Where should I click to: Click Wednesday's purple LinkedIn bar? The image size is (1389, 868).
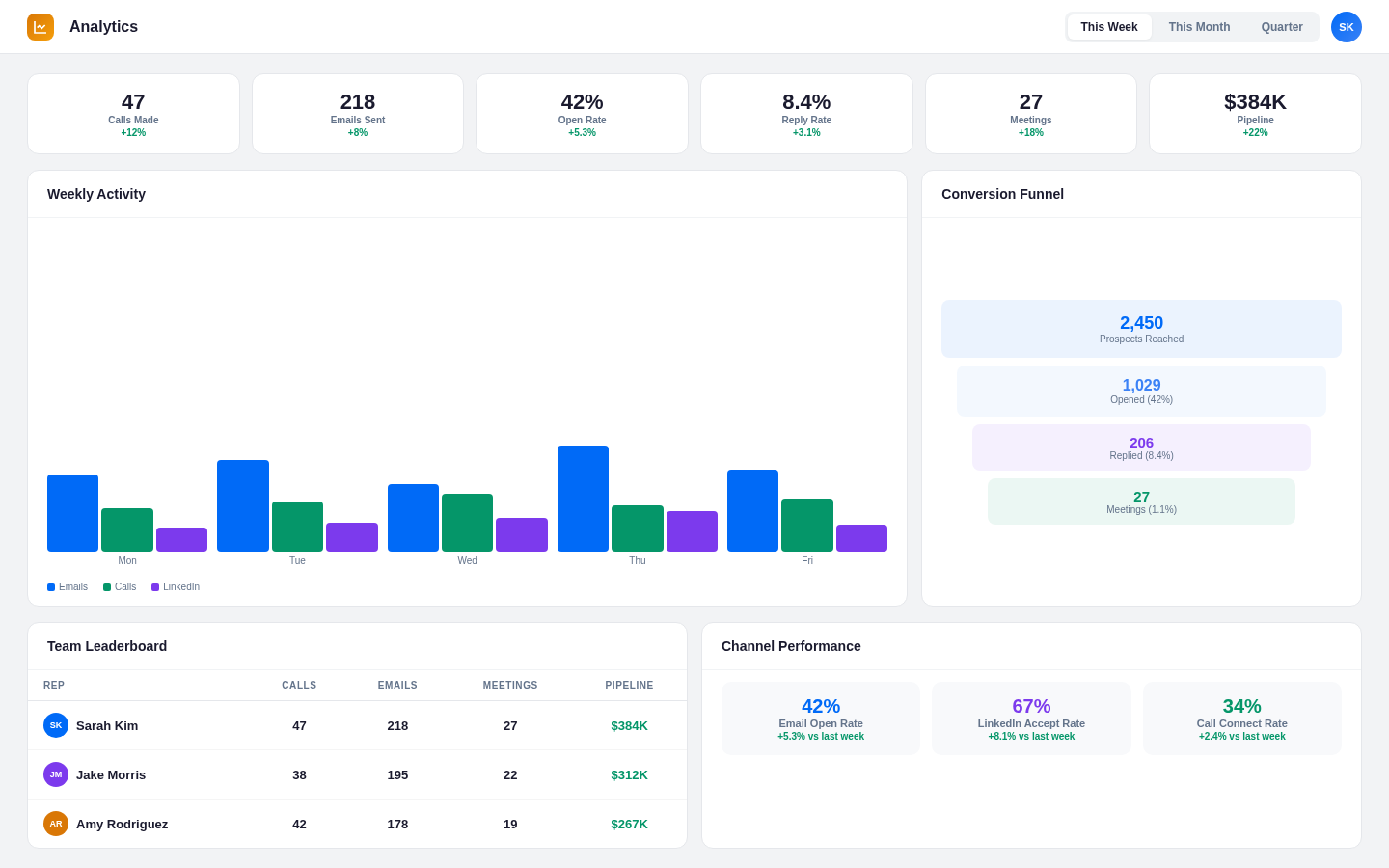522,534
